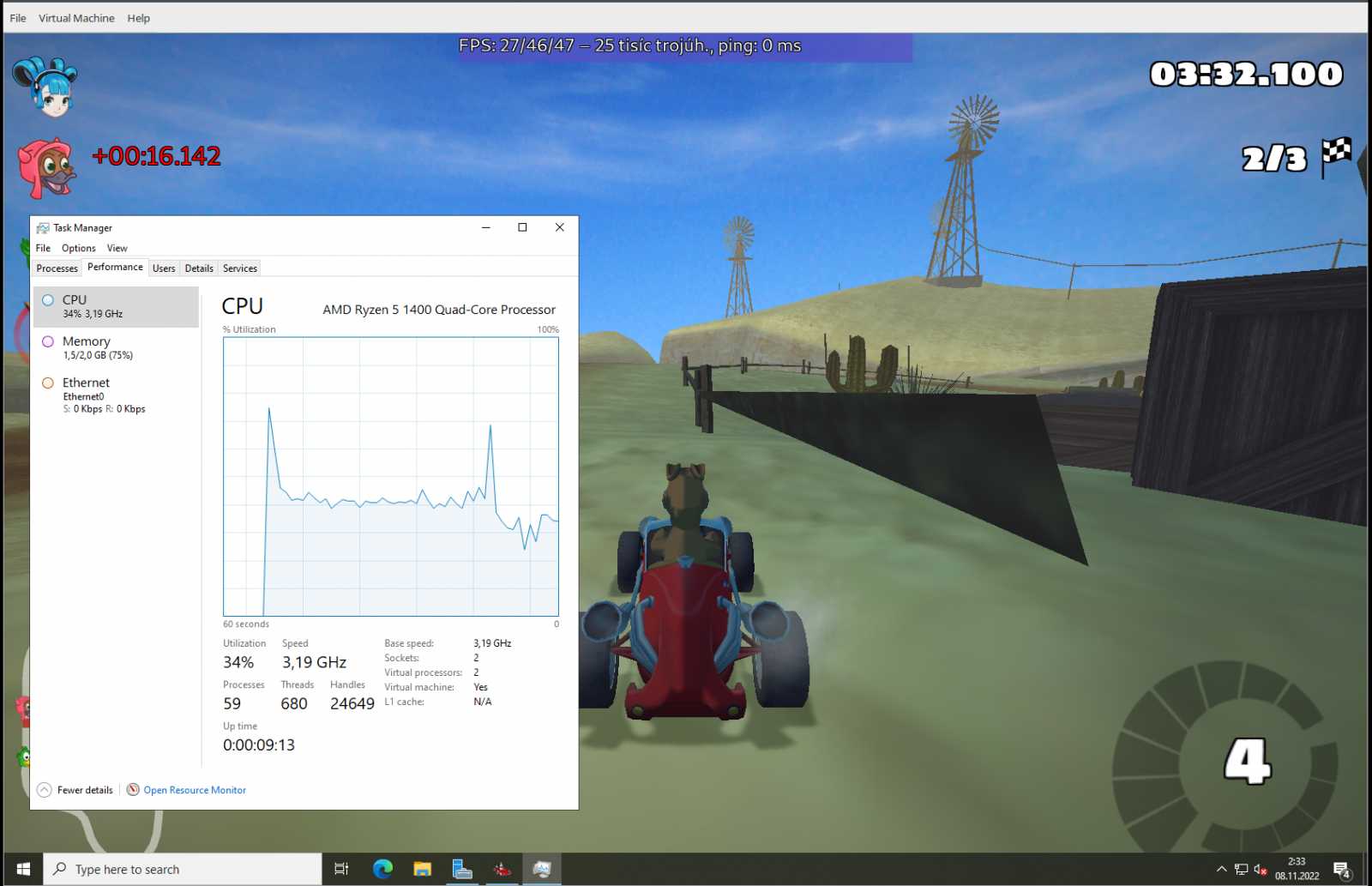Click the 0:00:09:13 up time value
Screen dimensions: 1372x886
click(259, 744)
